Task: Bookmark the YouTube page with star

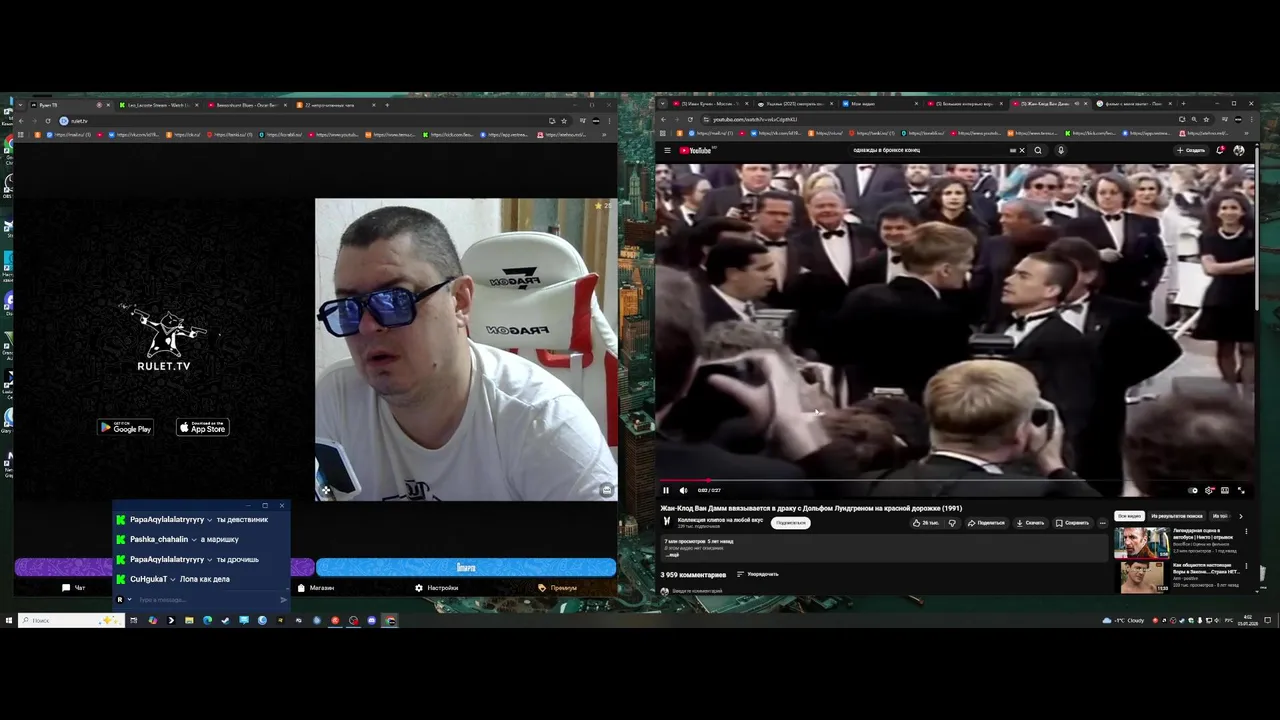Action: tap(1206, 119)
